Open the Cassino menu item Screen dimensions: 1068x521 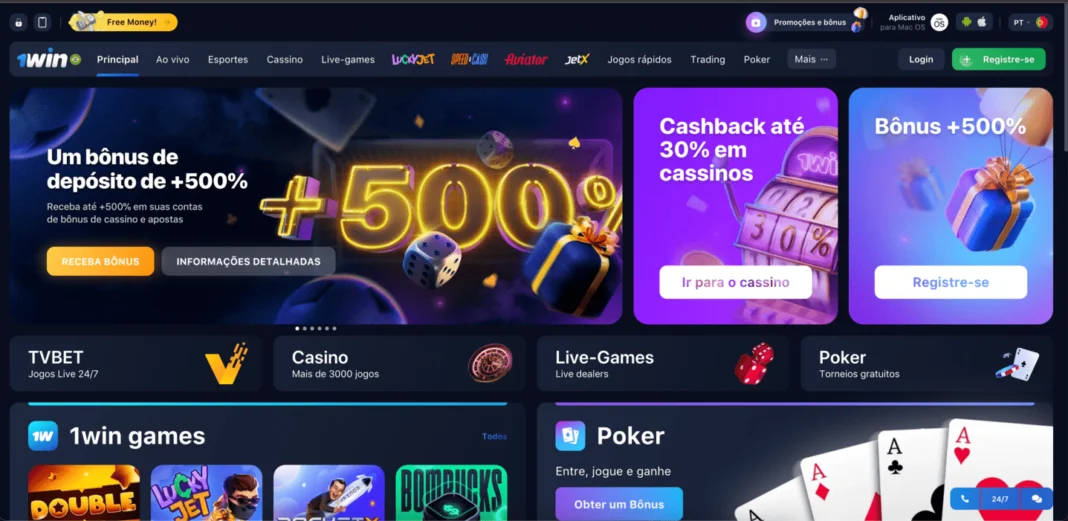pyautogui.click(x=285, y=59)
